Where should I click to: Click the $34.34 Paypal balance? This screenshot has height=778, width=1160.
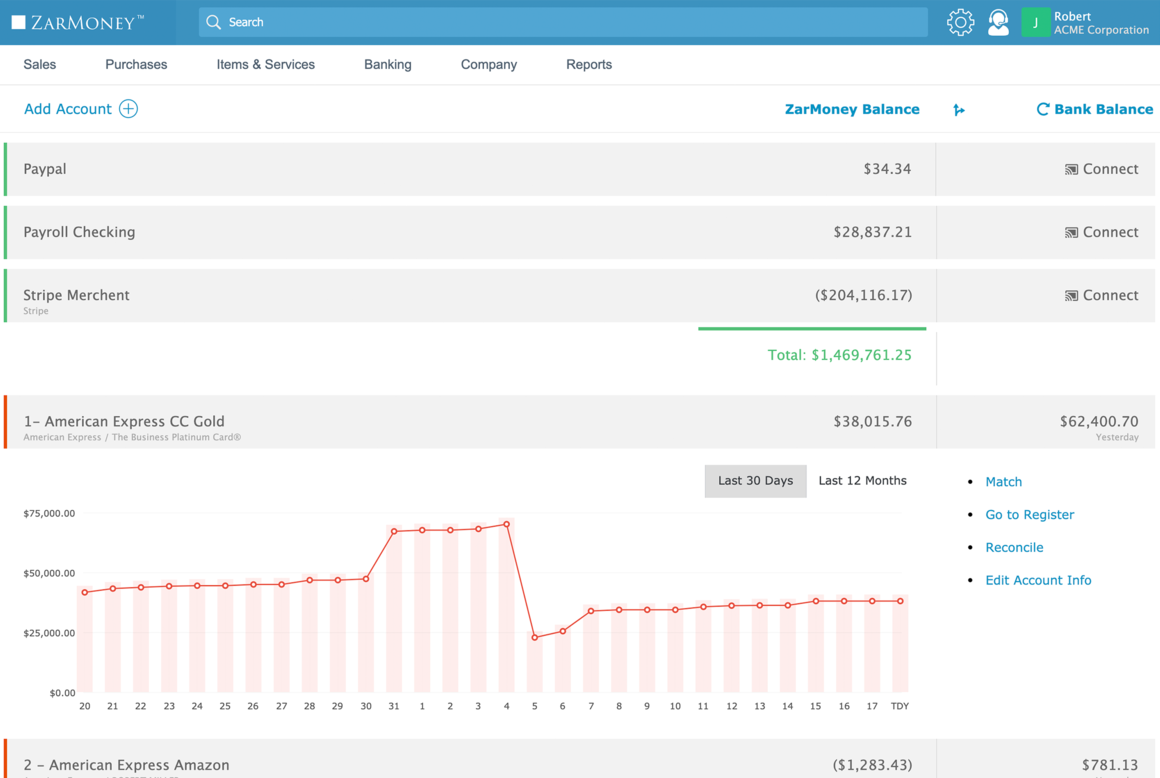click(x=887, y=169)
